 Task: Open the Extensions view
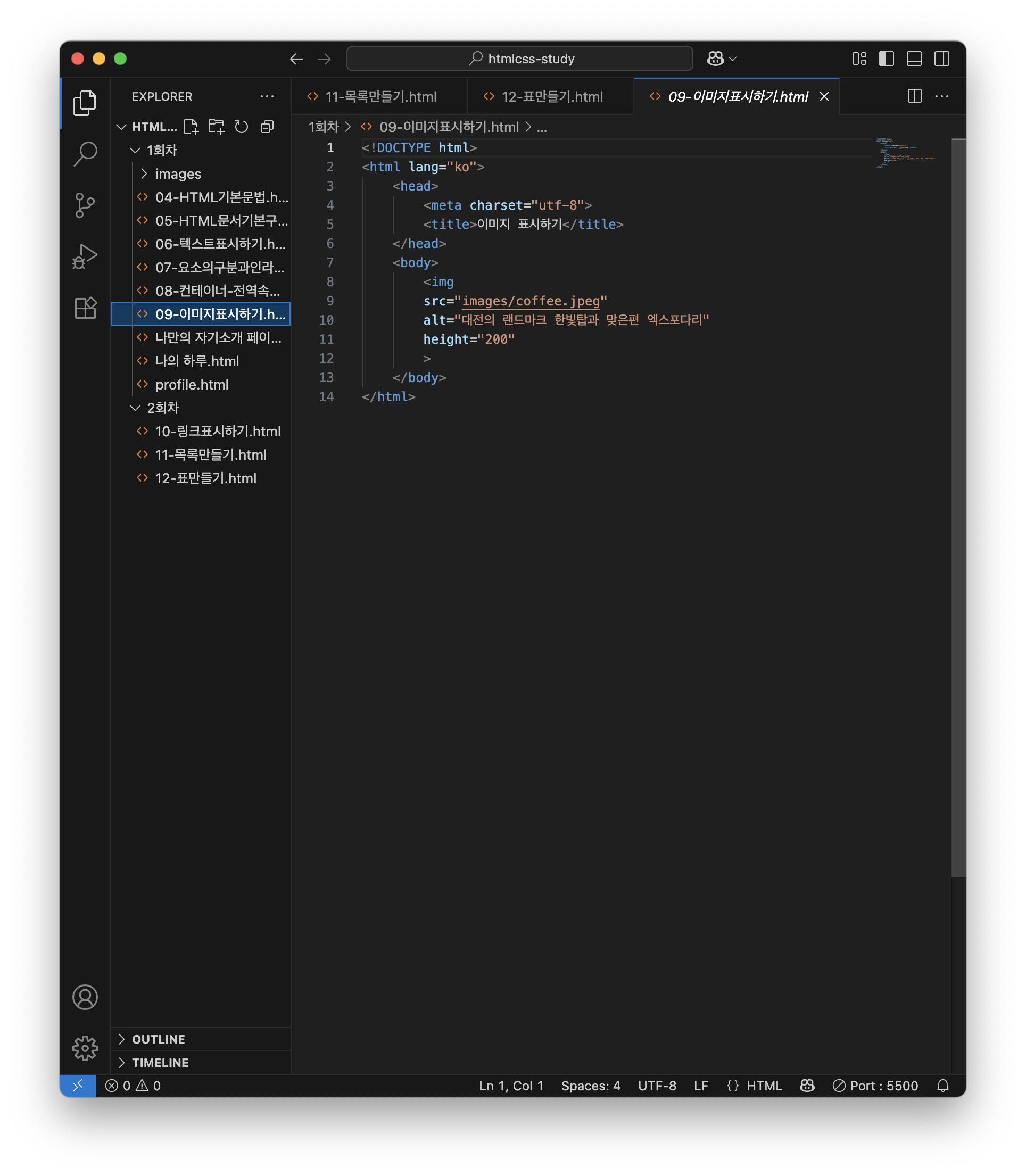(x=85, y=308)
